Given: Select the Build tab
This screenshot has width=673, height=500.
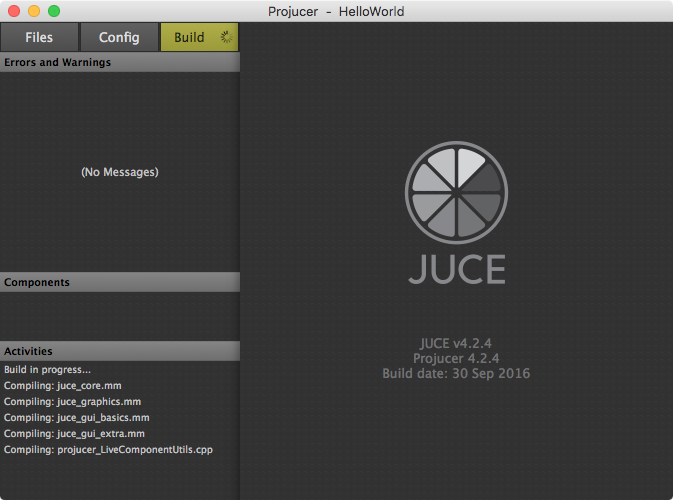Looking at the screenshot, I should point(199,37).
